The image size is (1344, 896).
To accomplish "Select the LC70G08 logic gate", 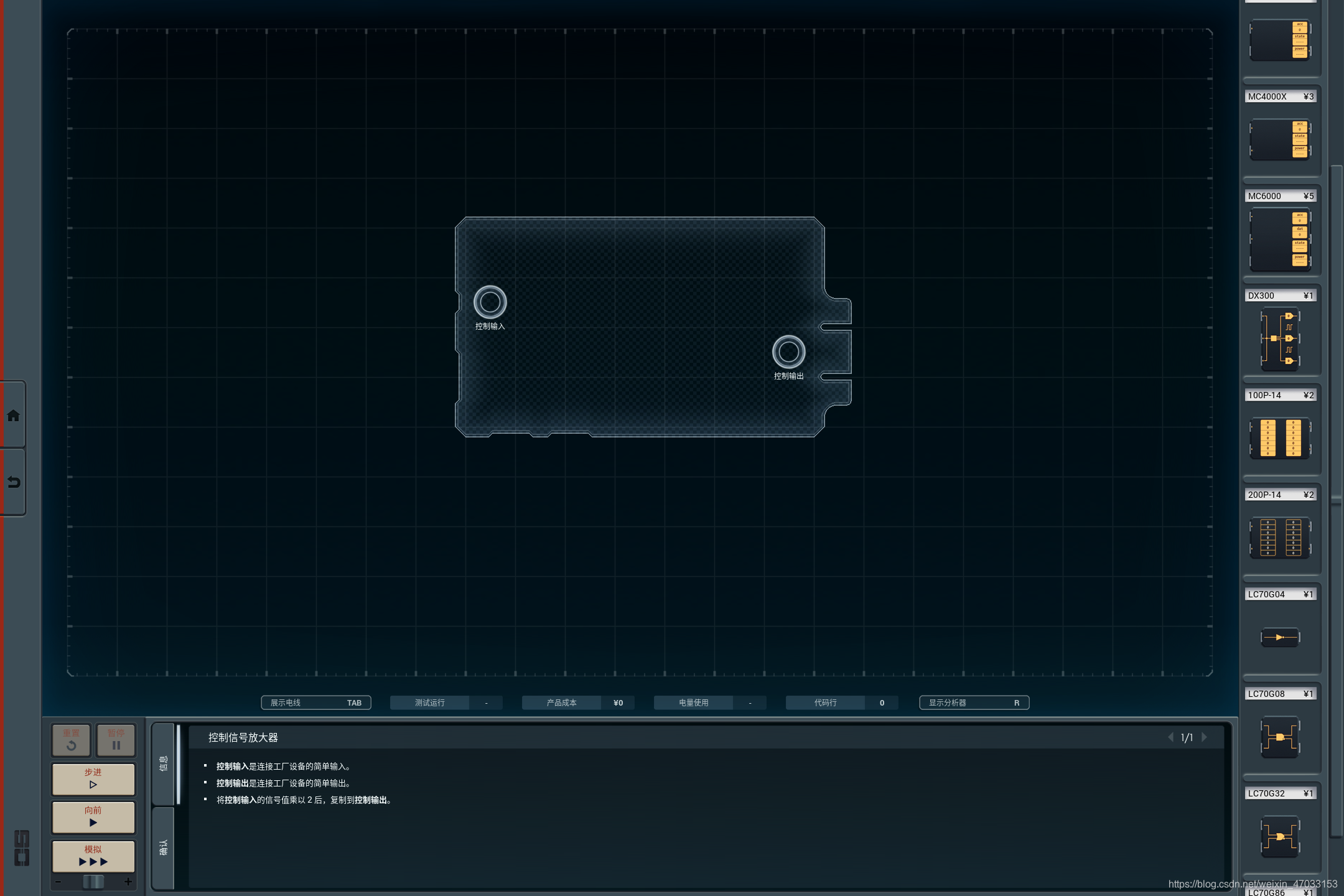I will (1280, 737).
